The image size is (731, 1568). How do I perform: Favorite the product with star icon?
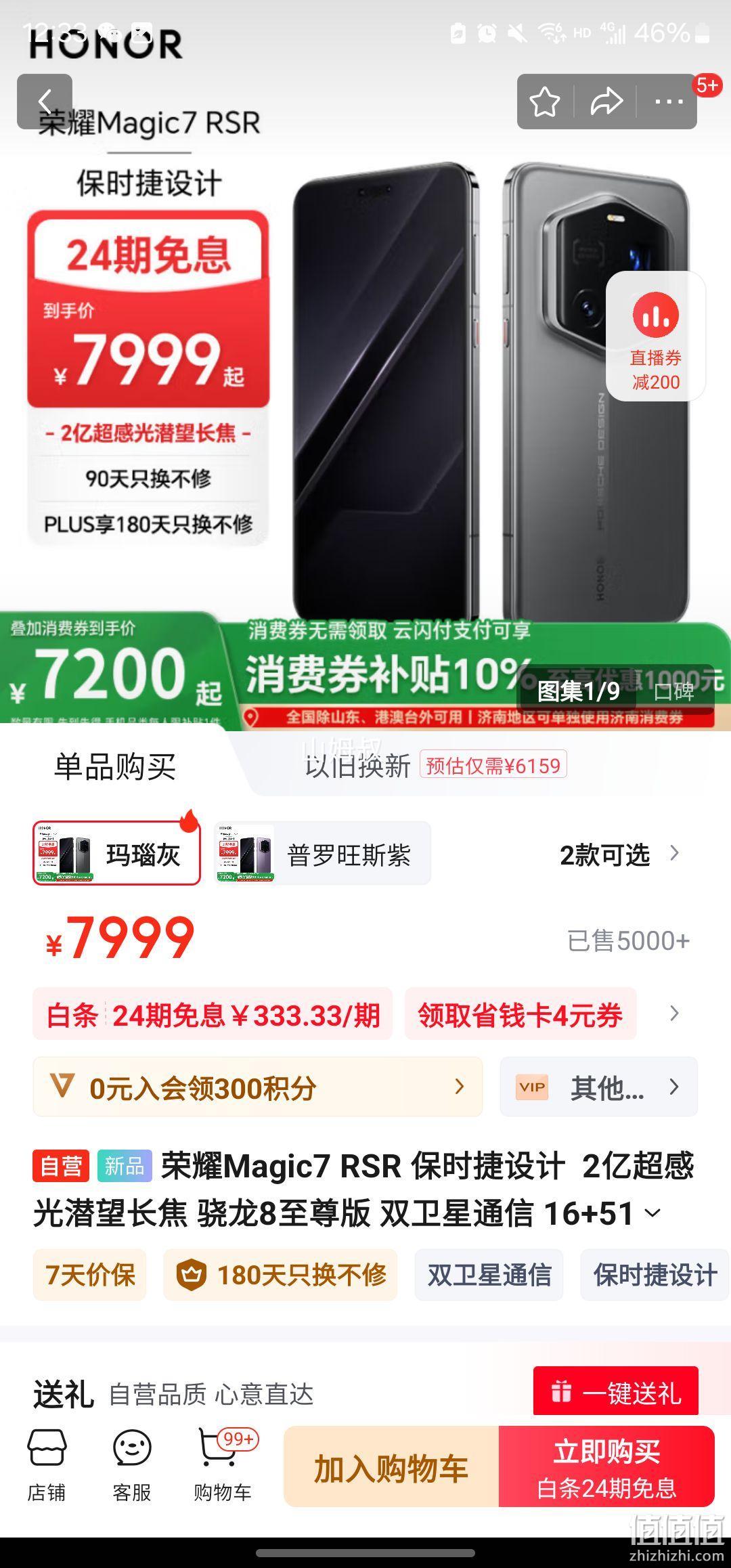(x=545, y=102)
